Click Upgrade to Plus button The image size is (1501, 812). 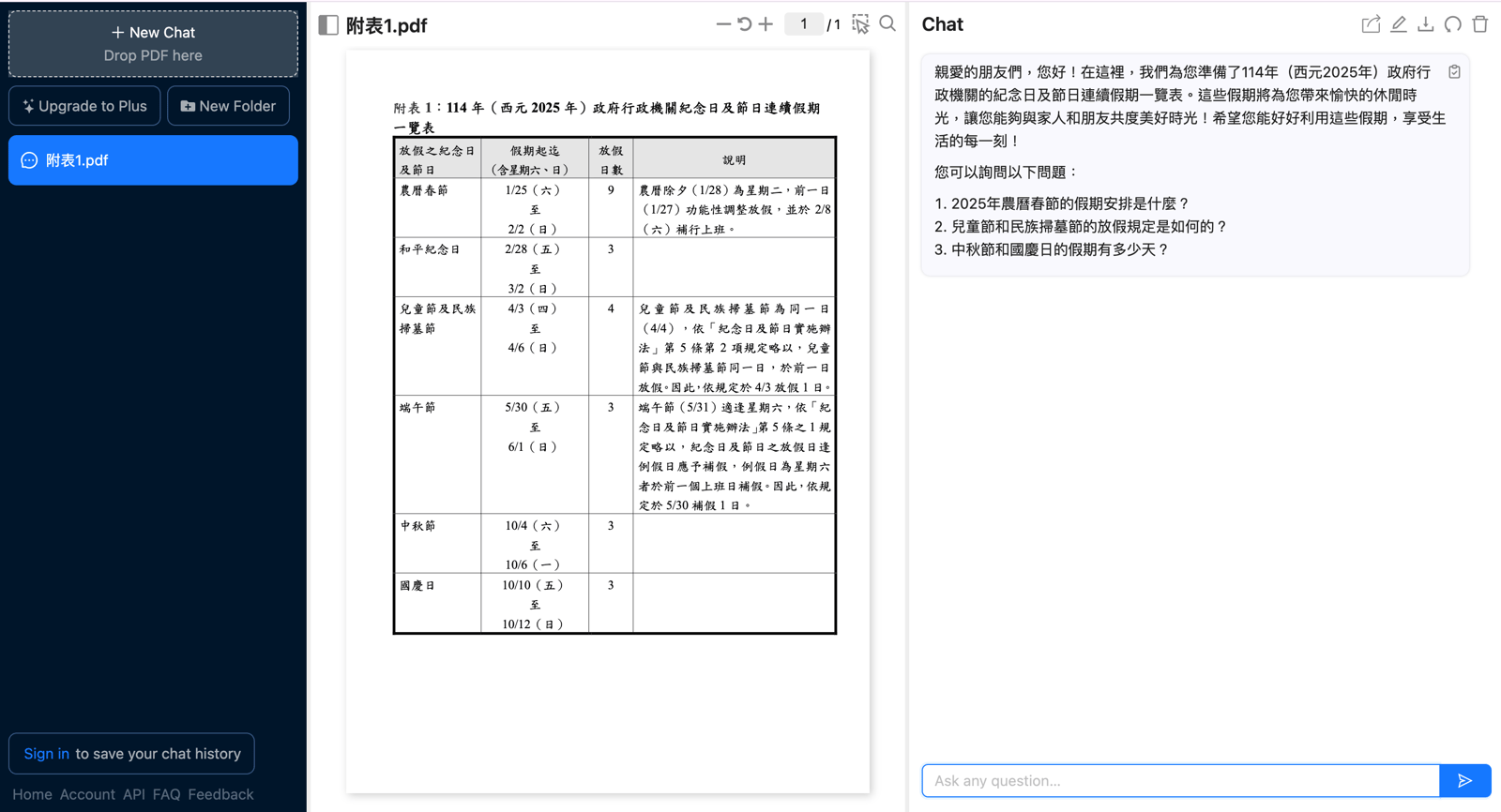click(84, 106)
